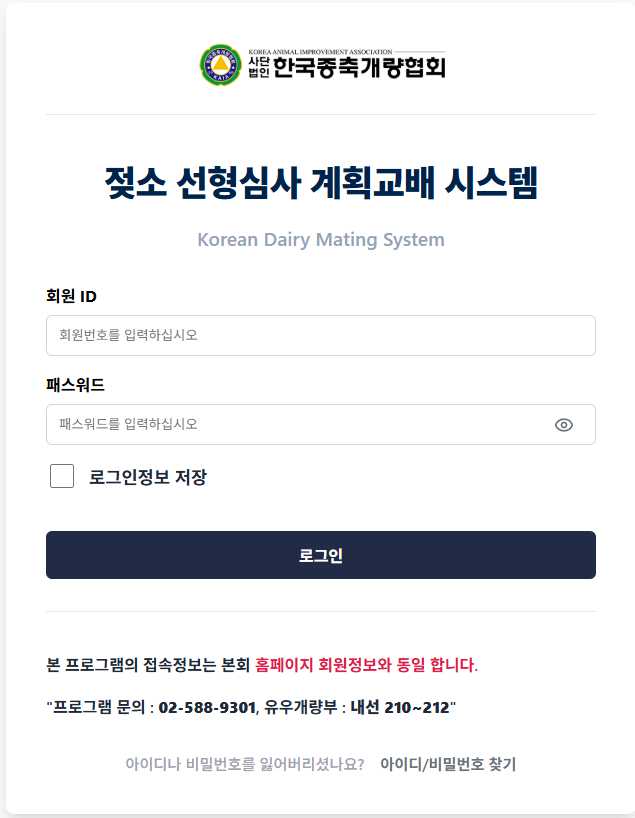The width and height of the screenshot is (635, 818).
Task: Click the 회원 ID field label
Action: click(71, 295)
